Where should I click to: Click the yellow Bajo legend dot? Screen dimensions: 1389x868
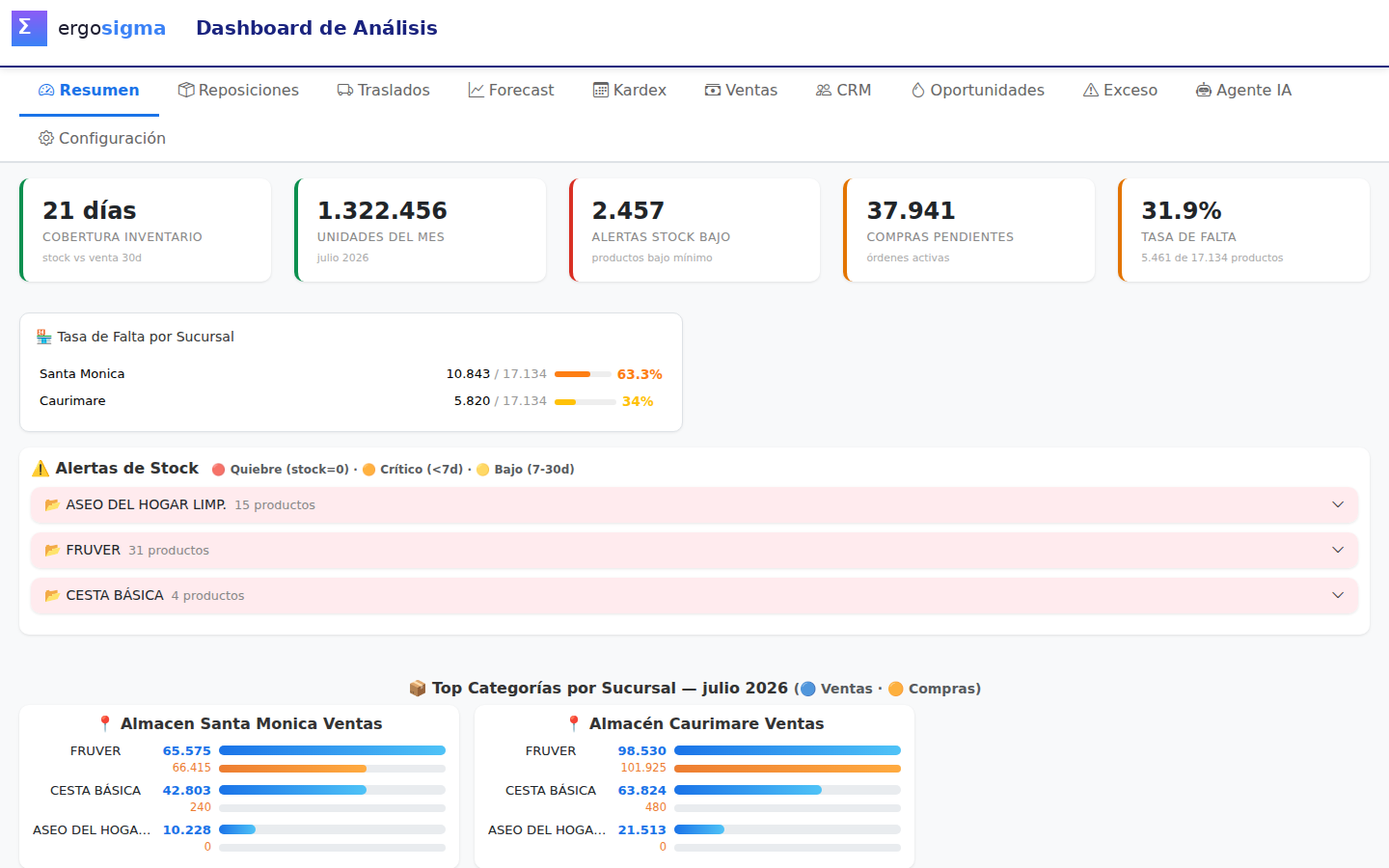click(482, 470)
